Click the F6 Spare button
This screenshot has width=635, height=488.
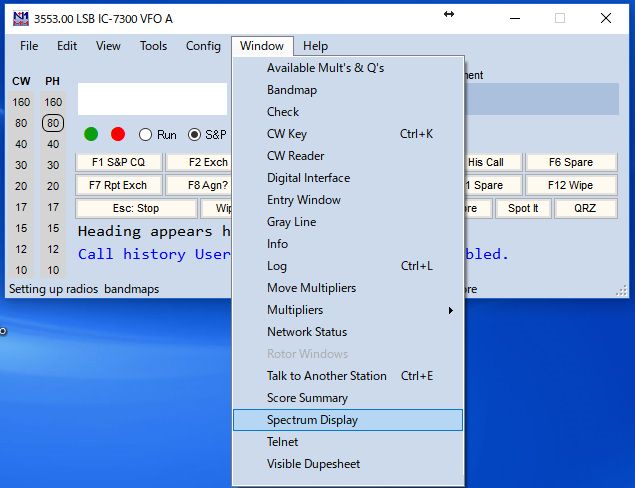pos(571,162)
